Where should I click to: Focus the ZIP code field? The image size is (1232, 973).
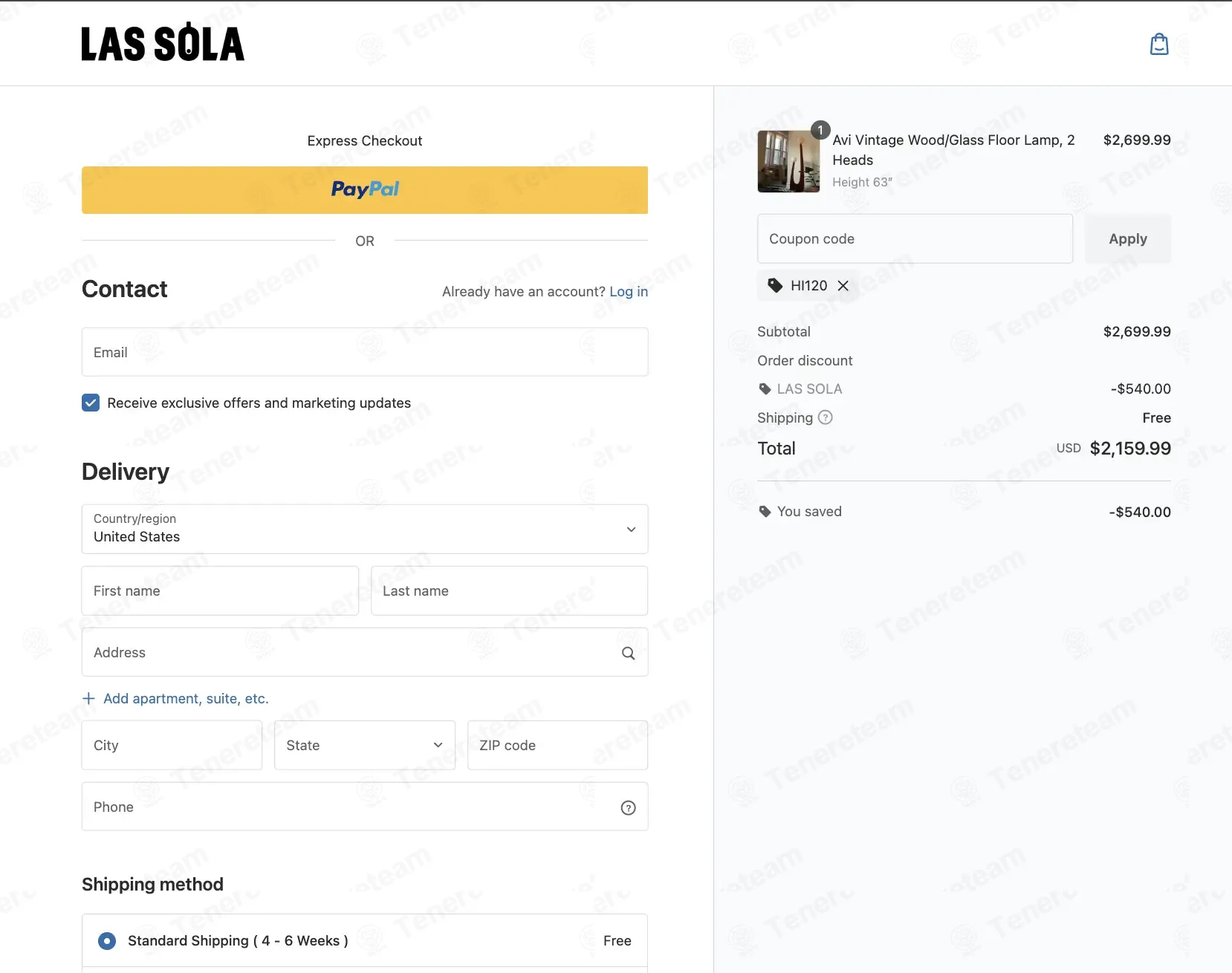click(557, 745)
